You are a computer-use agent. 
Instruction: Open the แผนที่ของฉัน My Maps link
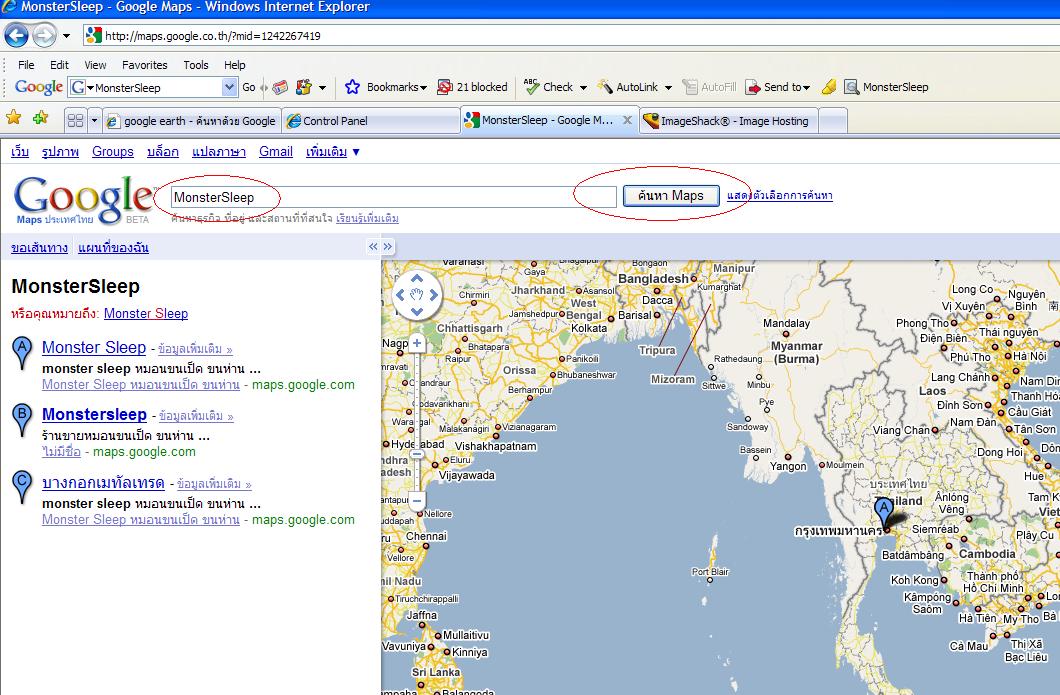(113, 247)
